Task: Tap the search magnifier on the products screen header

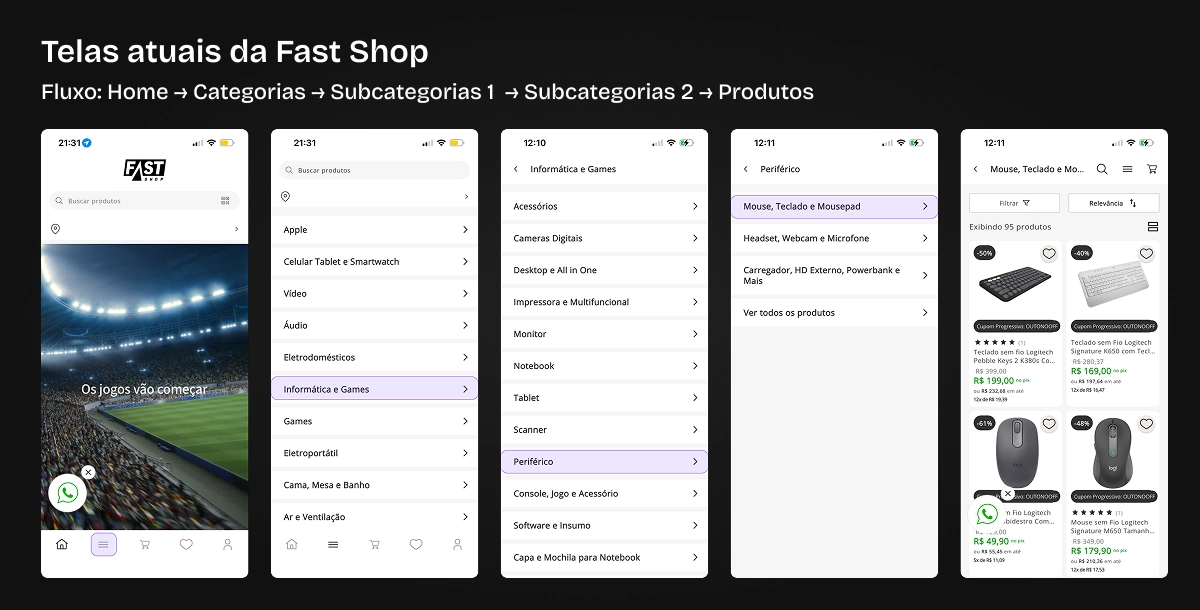Action: 1102,169
